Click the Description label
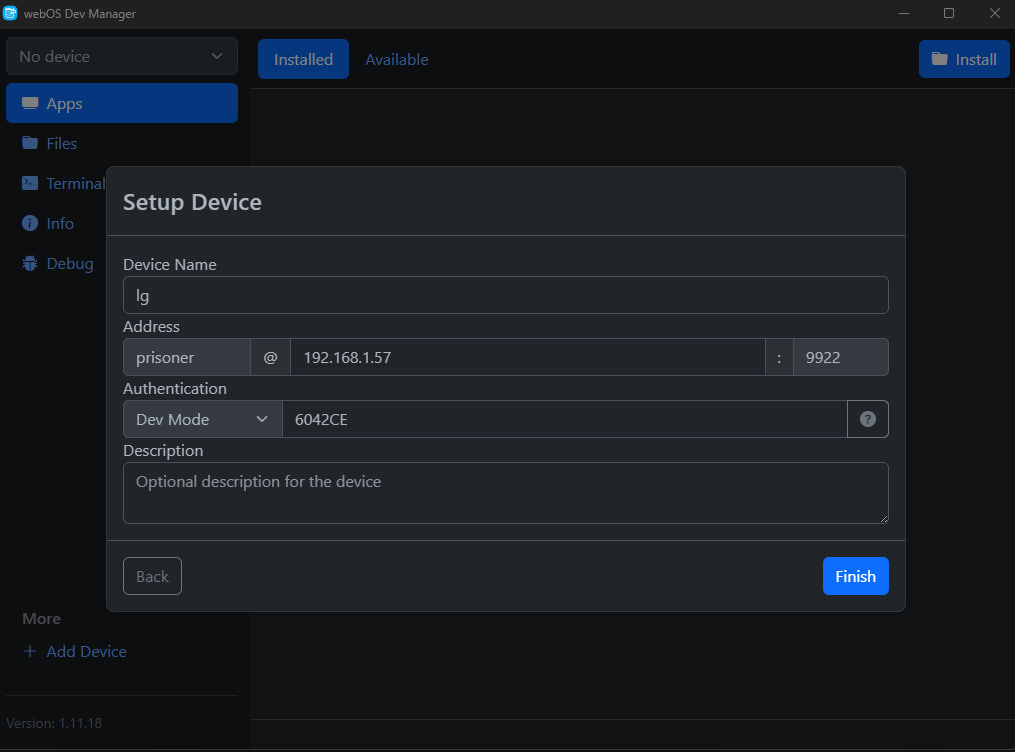The width and height of the screenshot is (1015, 752). pyautogui.click(x=163, y=450)
